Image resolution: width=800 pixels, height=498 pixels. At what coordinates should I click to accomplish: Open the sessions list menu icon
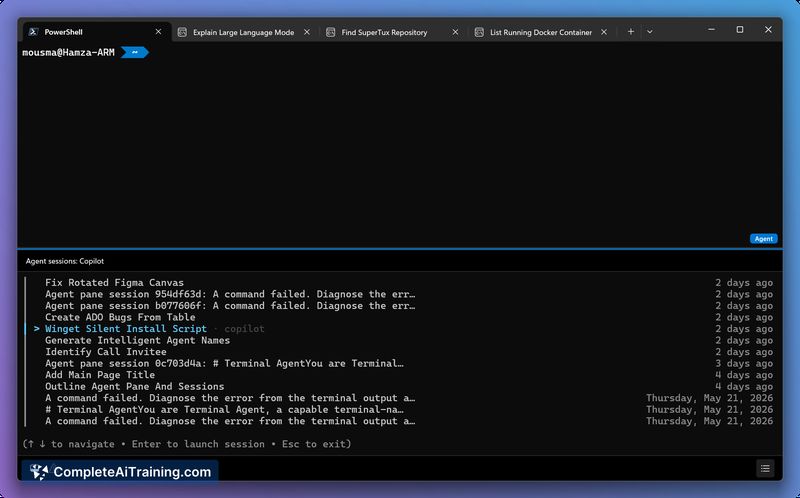tap(765, 468)
